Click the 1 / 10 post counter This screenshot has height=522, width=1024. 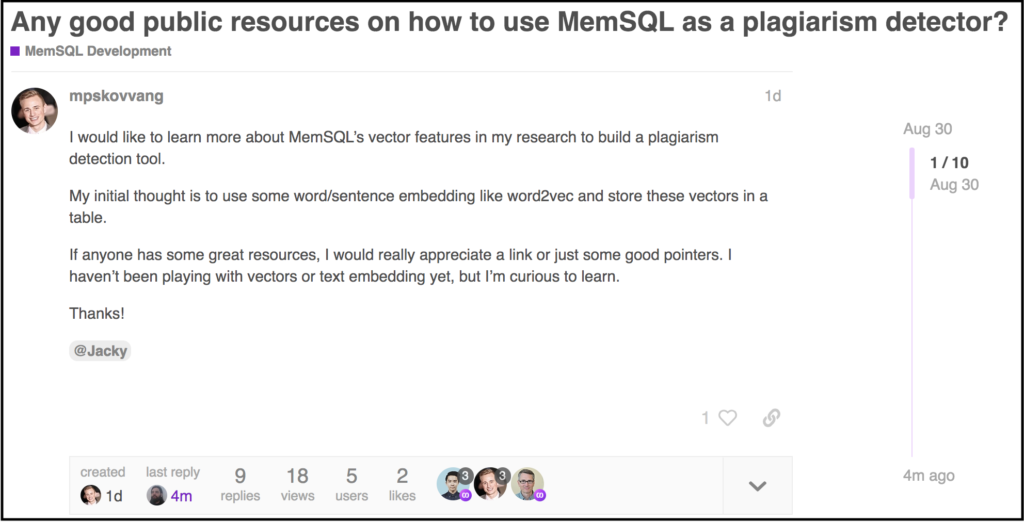coord(950,163)
